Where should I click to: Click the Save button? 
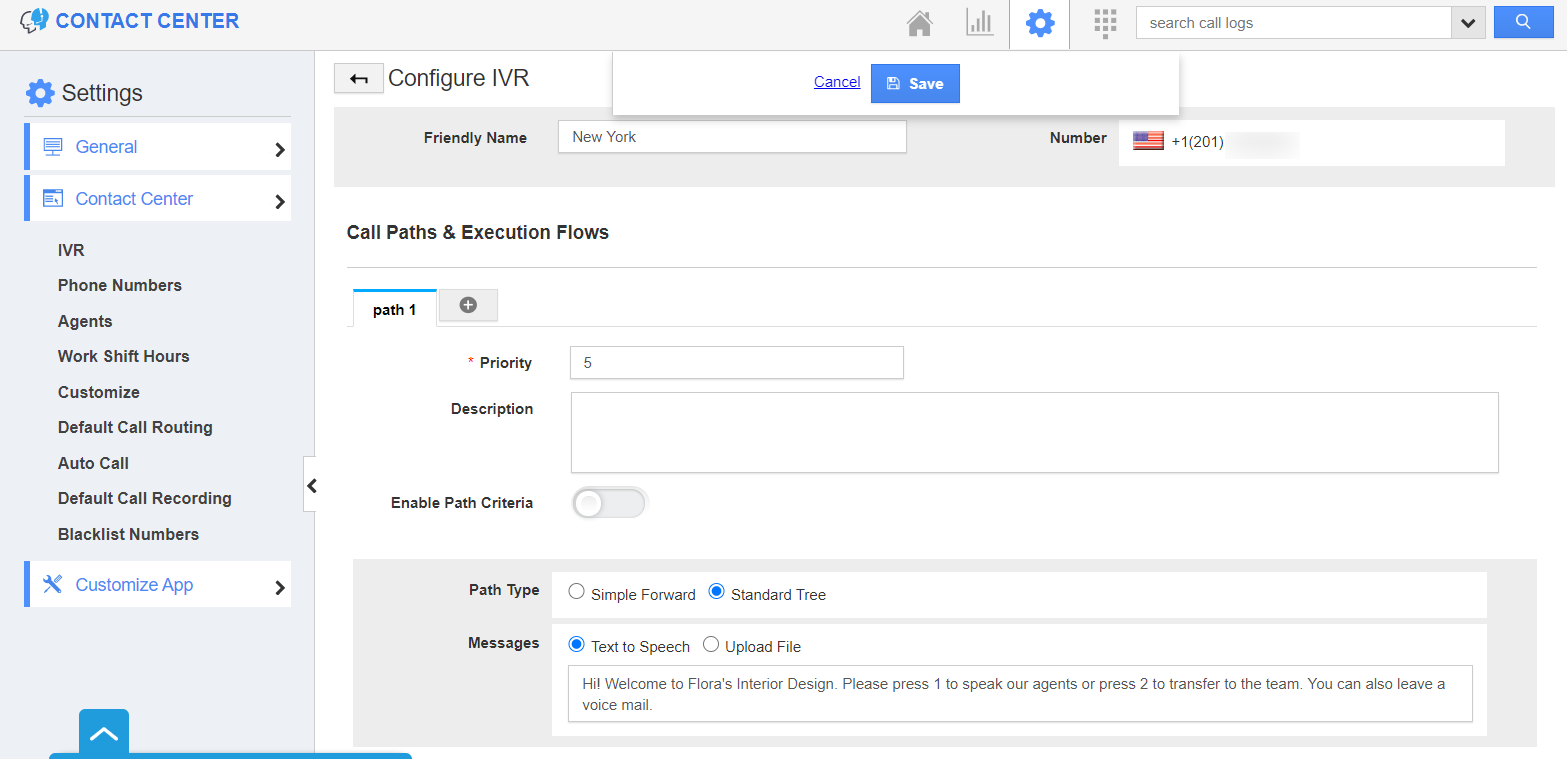[x=915, y=84]
